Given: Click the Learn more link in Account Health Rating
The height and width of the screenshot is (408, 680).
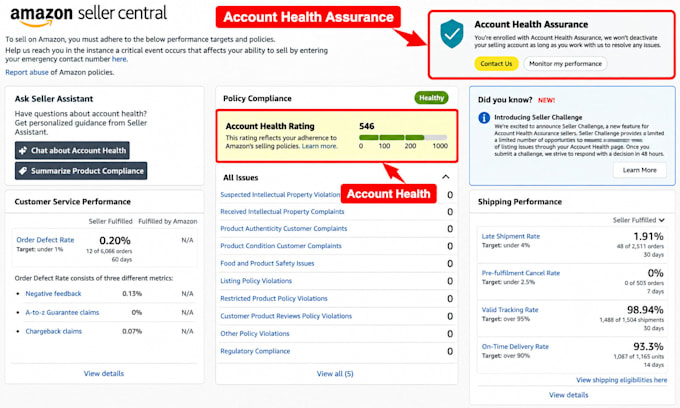Looking at the screenshot, I should [319, 146].
